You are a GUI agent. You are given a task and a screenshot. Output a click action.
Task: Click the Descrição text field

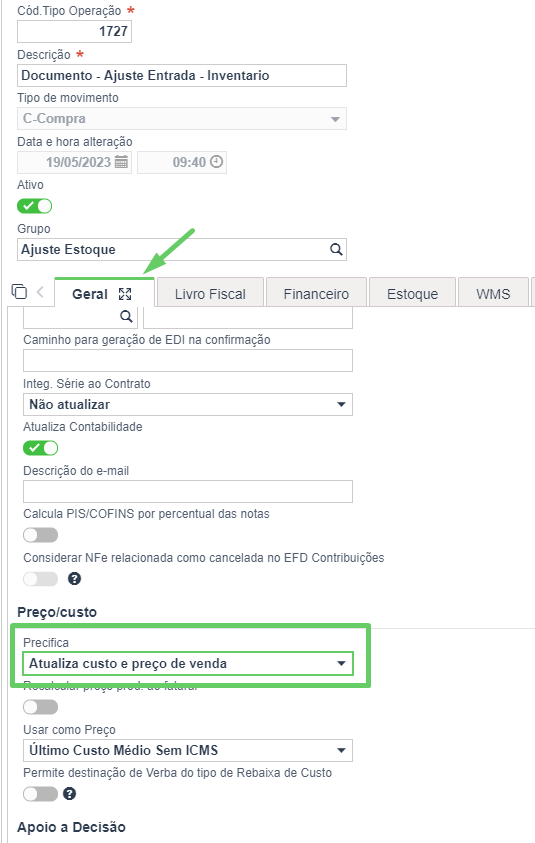[x=182, y=75]
